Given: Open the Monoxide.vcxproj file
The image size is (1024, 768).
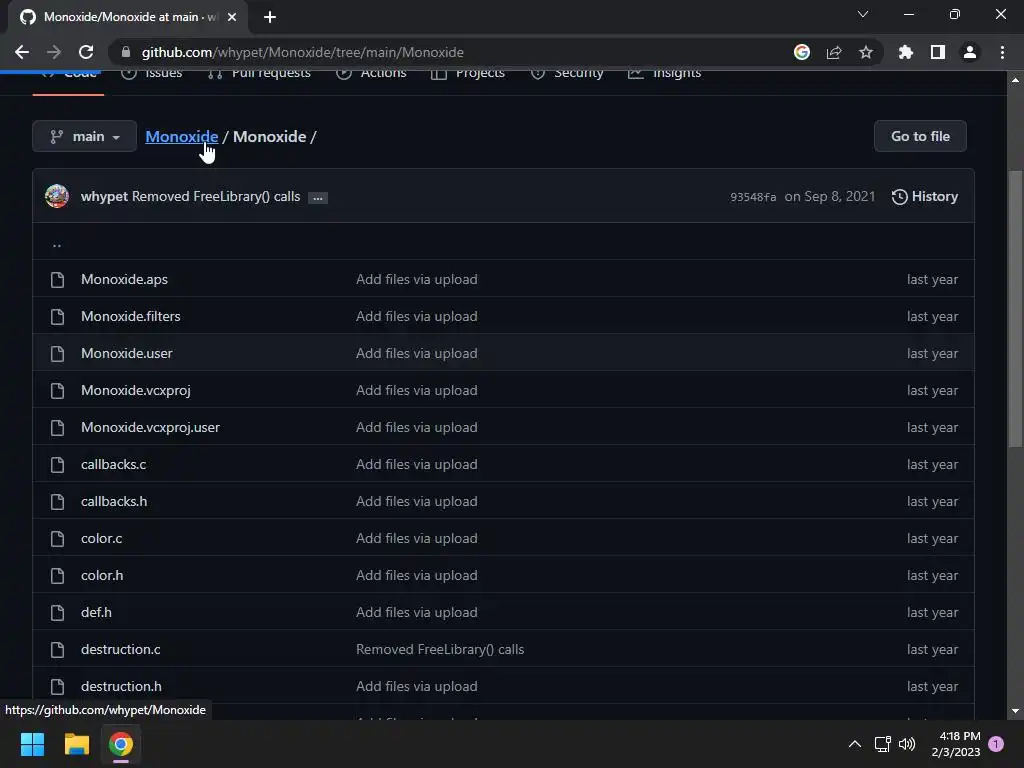Looking at the screenshot, I should (136, 391).
